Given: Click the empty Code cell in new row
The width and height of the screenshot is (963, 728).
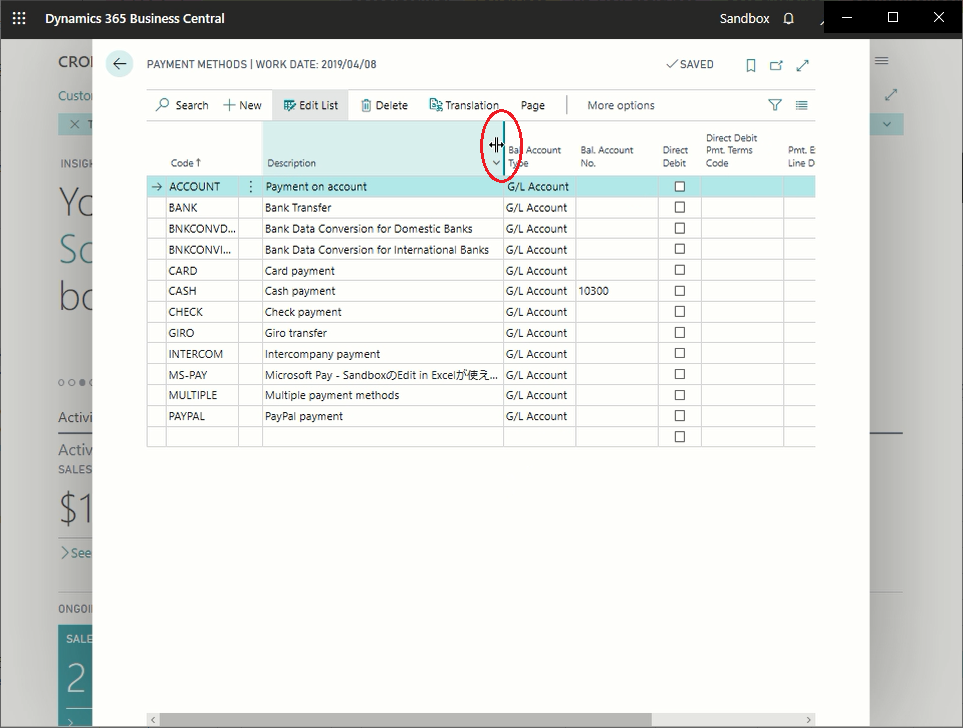Looking at the screenshot, I should coord(202,437).
